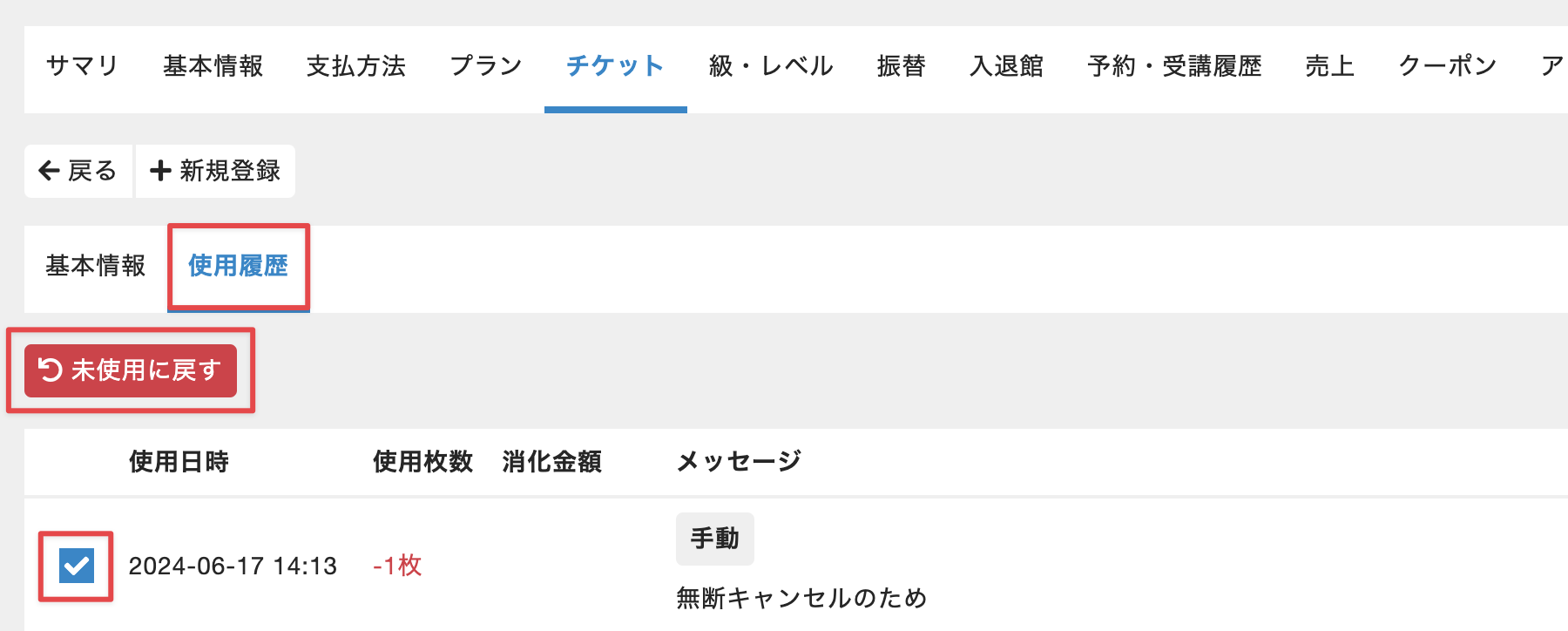Open the 予約・受講履歴 tab

(1174, 66)
